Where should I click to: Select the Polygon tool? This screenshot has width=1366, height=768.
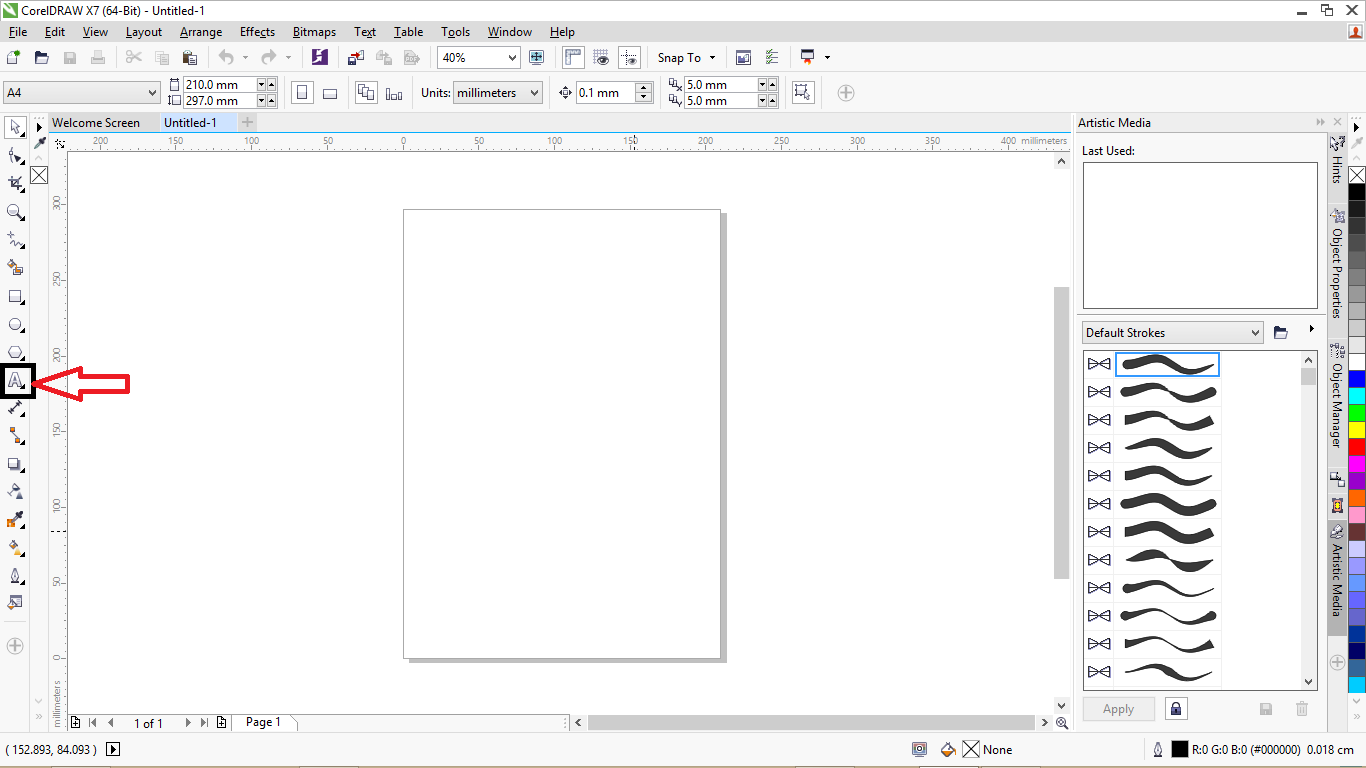tap(14, 352)
